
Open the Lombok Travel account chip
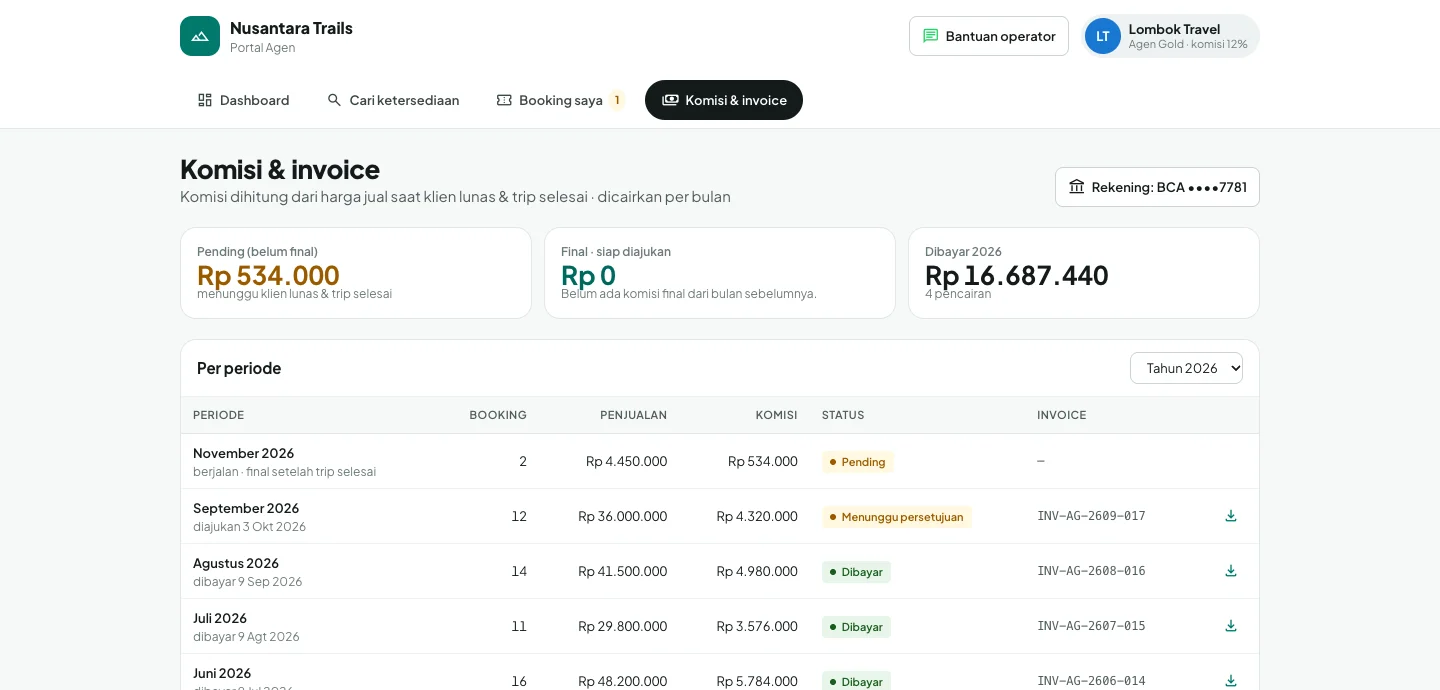click(x=1170, y=36)
